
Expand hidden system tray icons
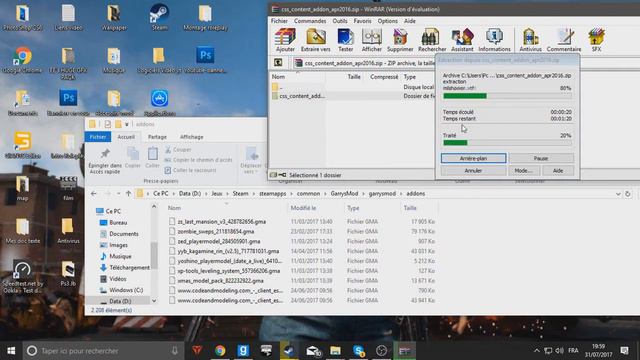point(536,351)
